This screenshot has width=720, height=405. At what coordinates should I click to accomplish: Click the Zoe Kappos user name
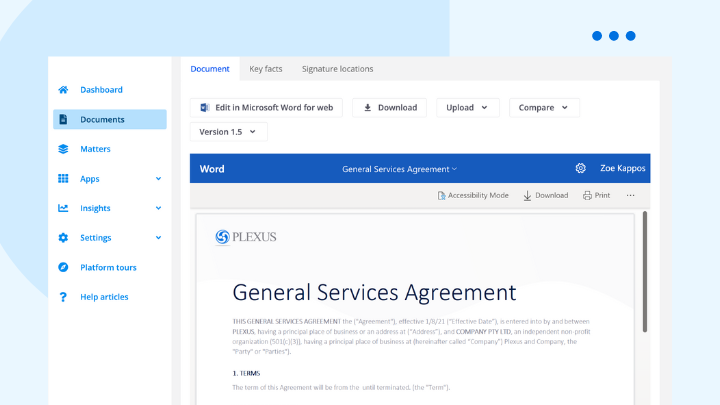pyautogui.click(x=623, y=168)
